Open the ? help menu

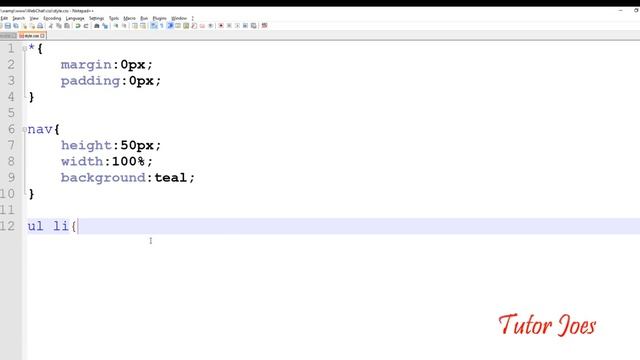point(193,18)
